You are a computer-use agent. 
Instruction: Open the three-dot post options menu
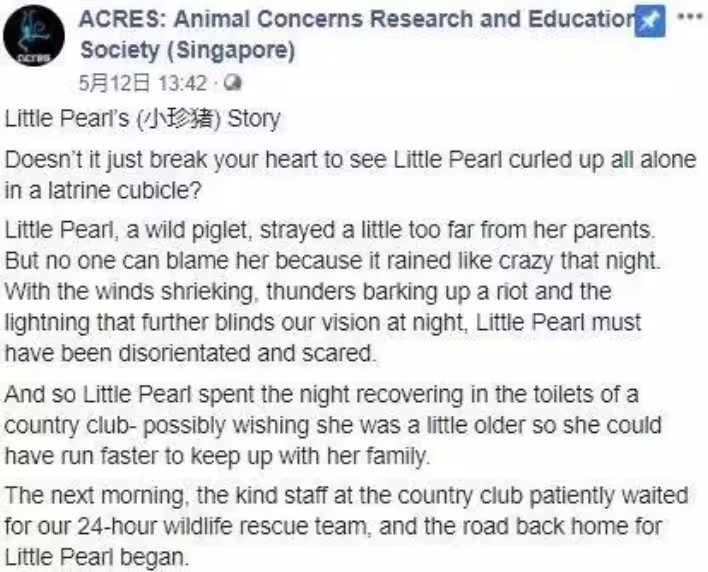click(690, 17)
